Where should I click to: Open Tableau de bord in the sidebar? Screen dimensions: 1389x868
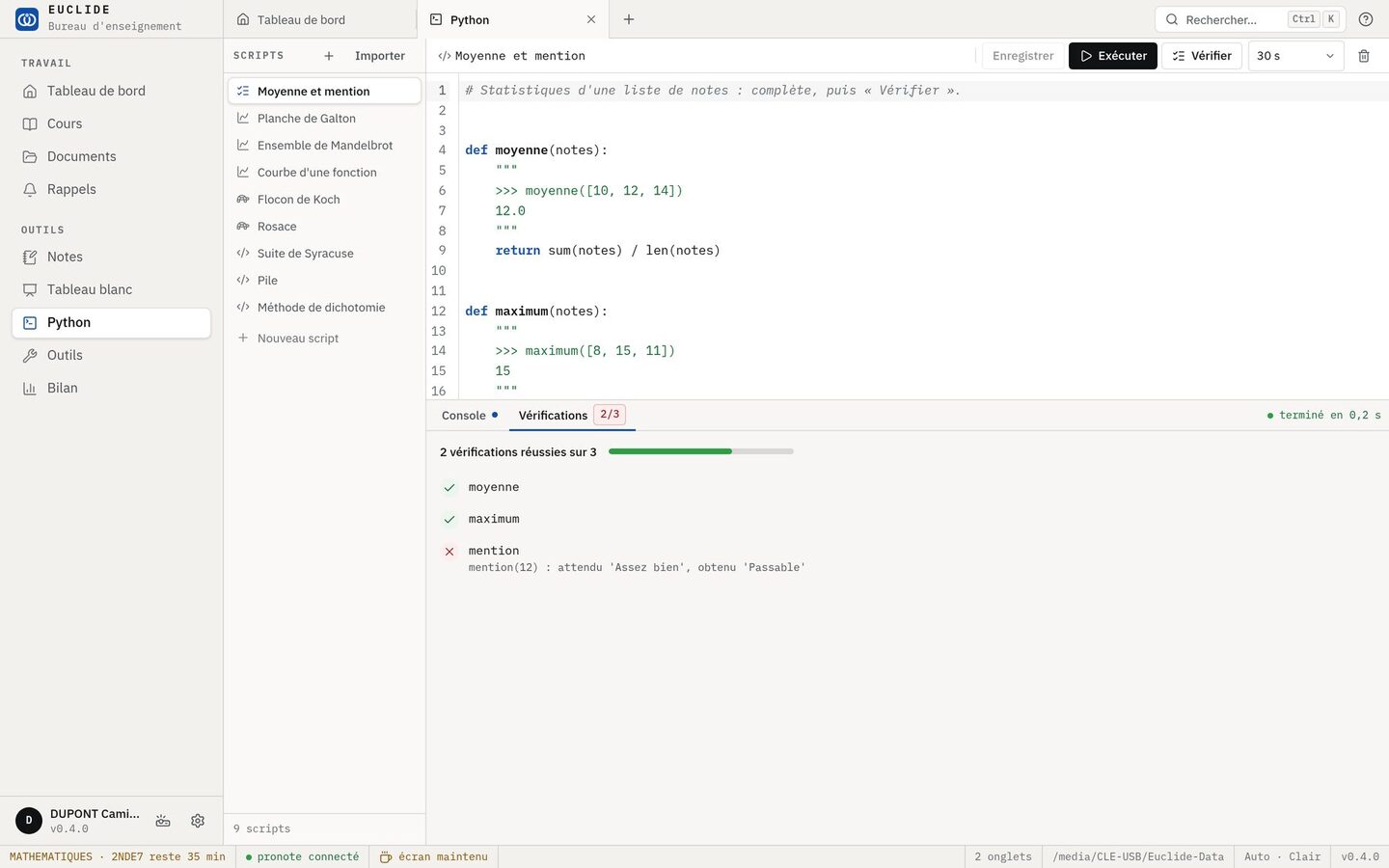[111, 91]
